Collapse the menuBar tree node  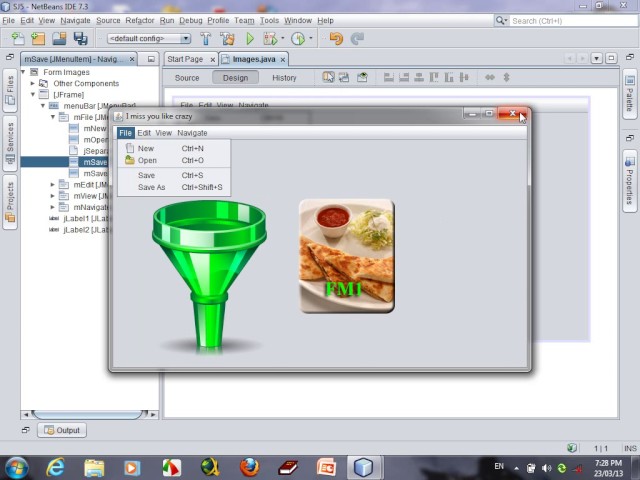(x=43, y=106)
